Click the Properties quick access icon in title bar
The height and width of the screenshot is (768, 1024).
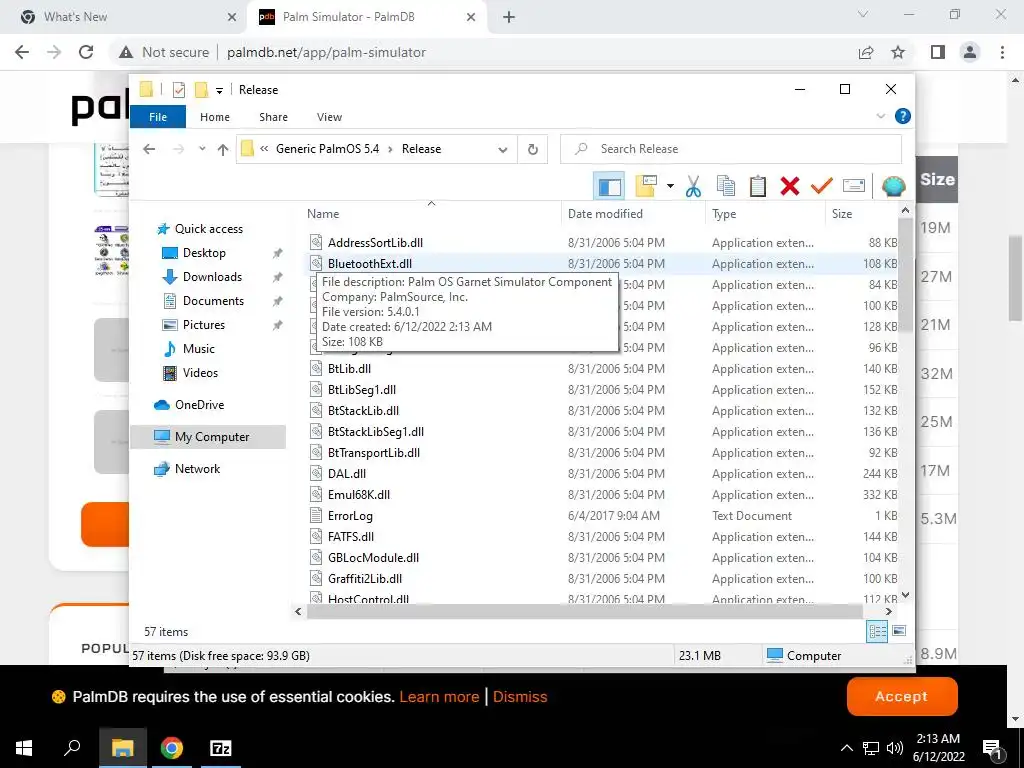[x=178, y=89]
